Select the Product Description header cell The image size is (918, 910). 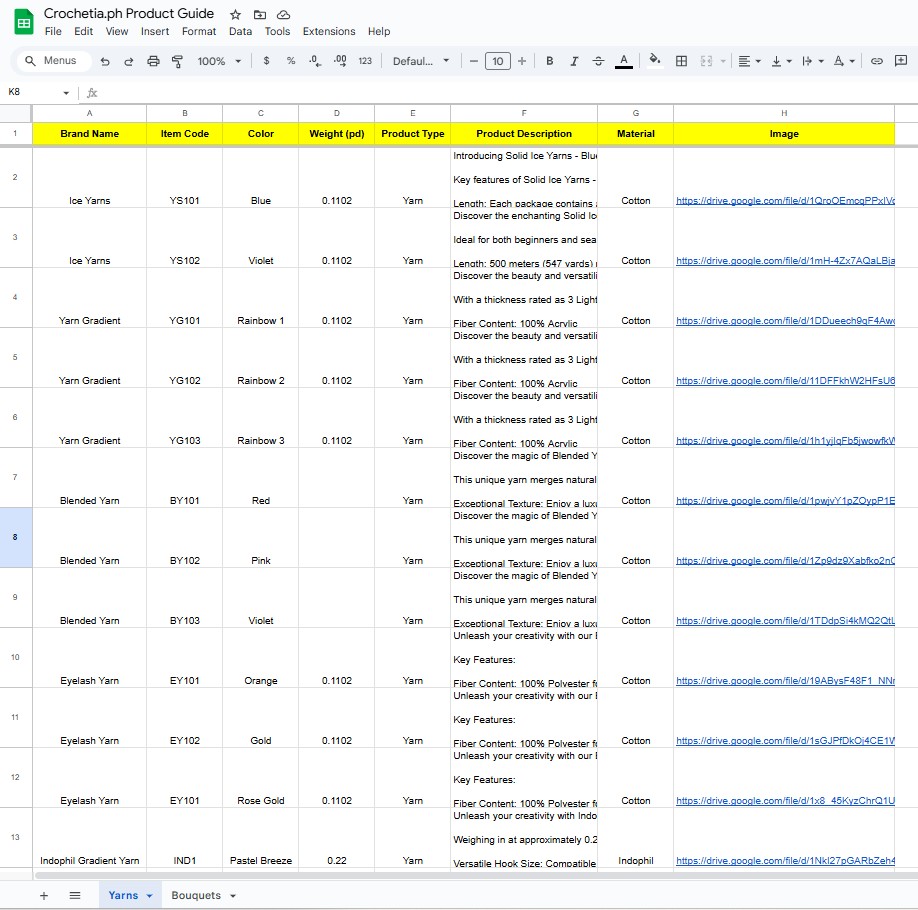click(x=524, y=134)
